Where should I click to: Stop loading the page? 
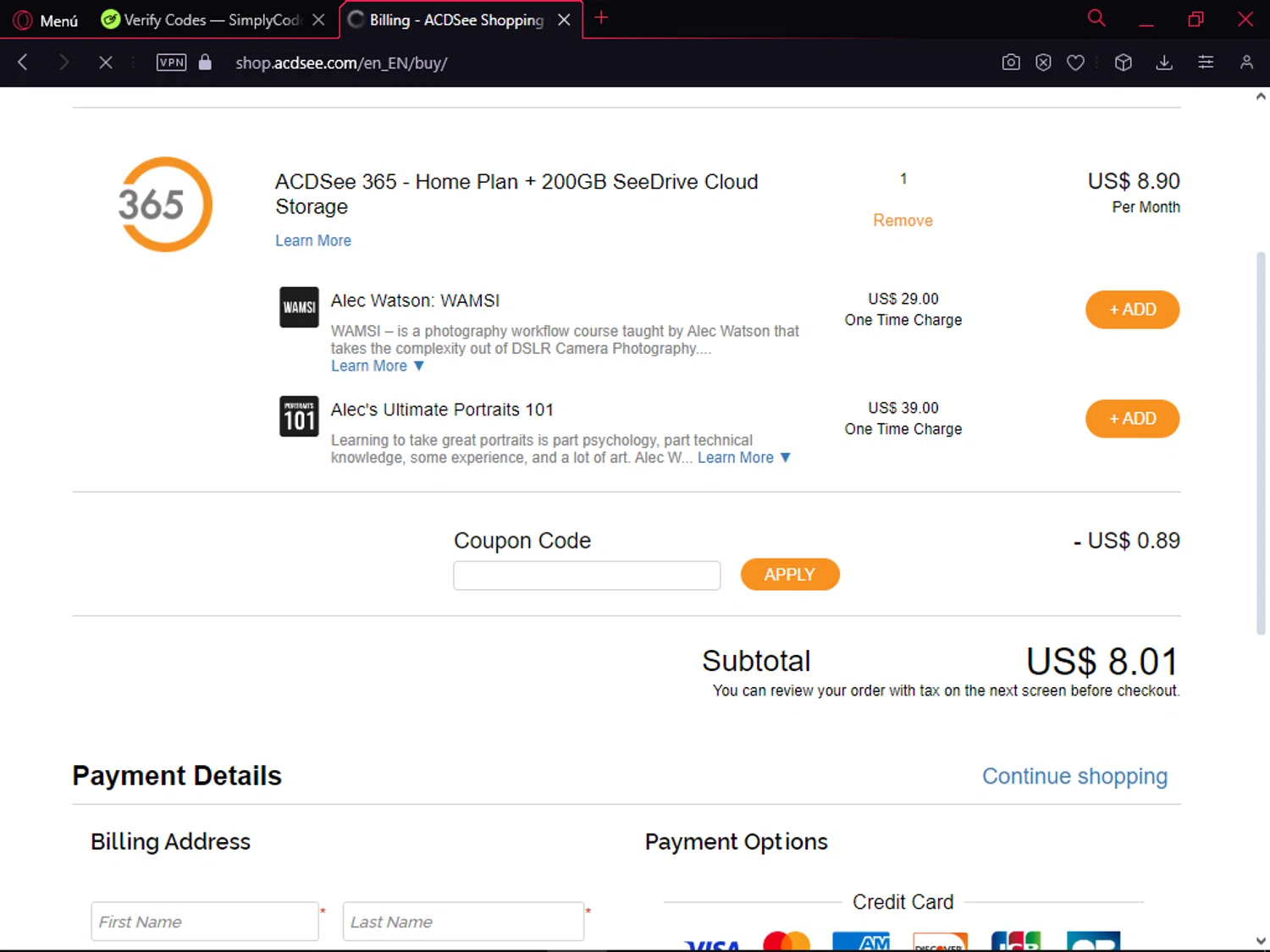105,62
